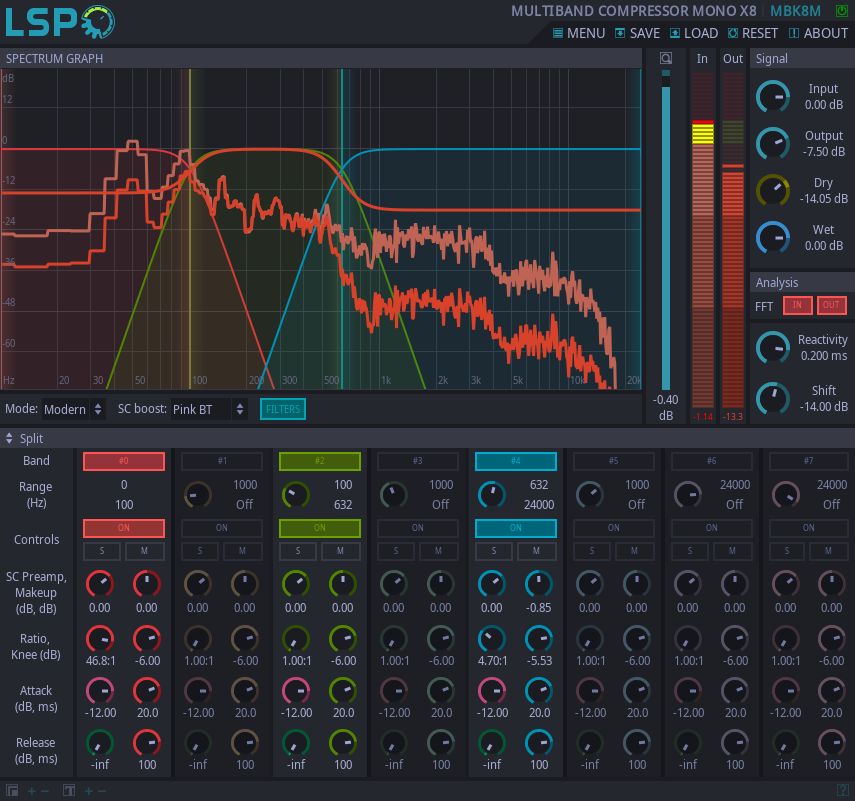Viewport: 855px width, 801px height.
Task: Toggle band #0 enable button
Action: click(124, 461)
